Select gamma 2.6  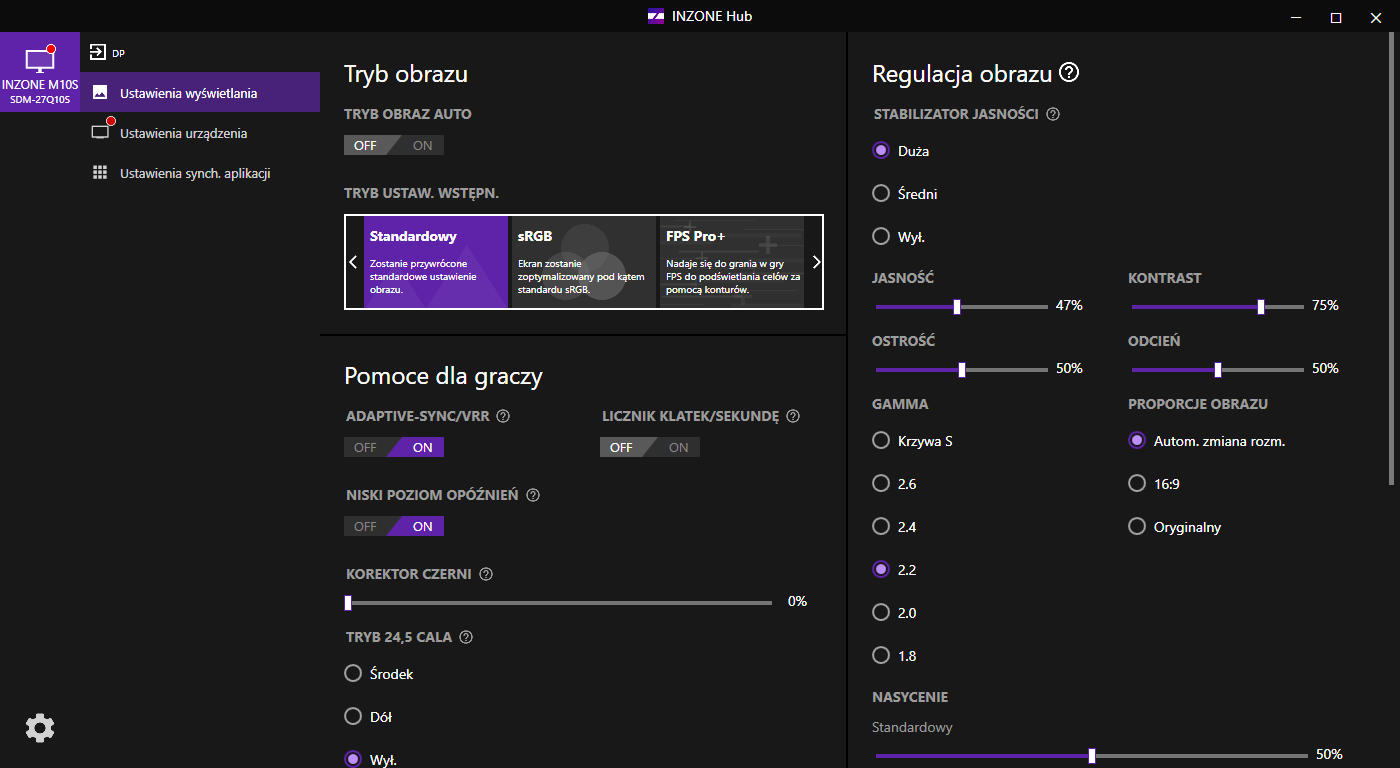[x=881, y=483]
